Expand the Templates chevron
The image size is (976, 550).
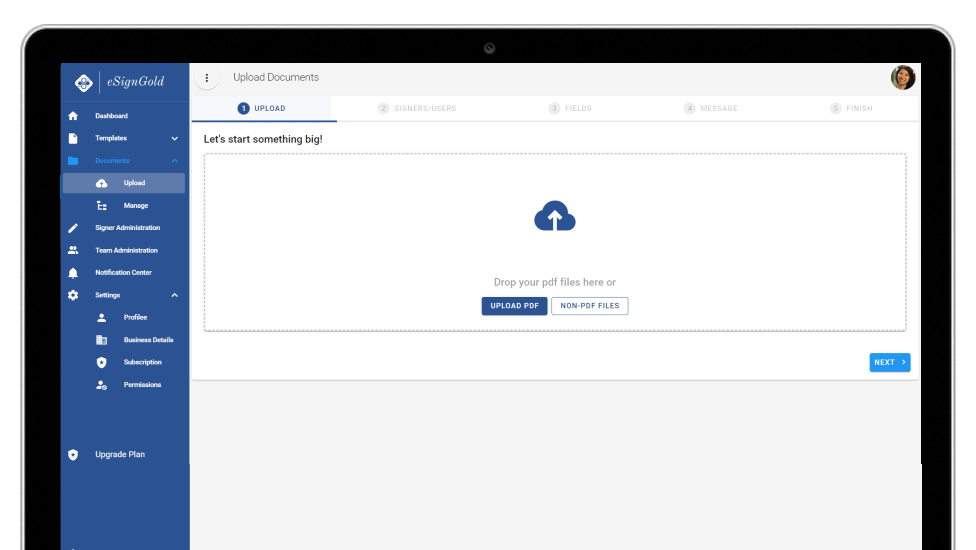point(174,138)
